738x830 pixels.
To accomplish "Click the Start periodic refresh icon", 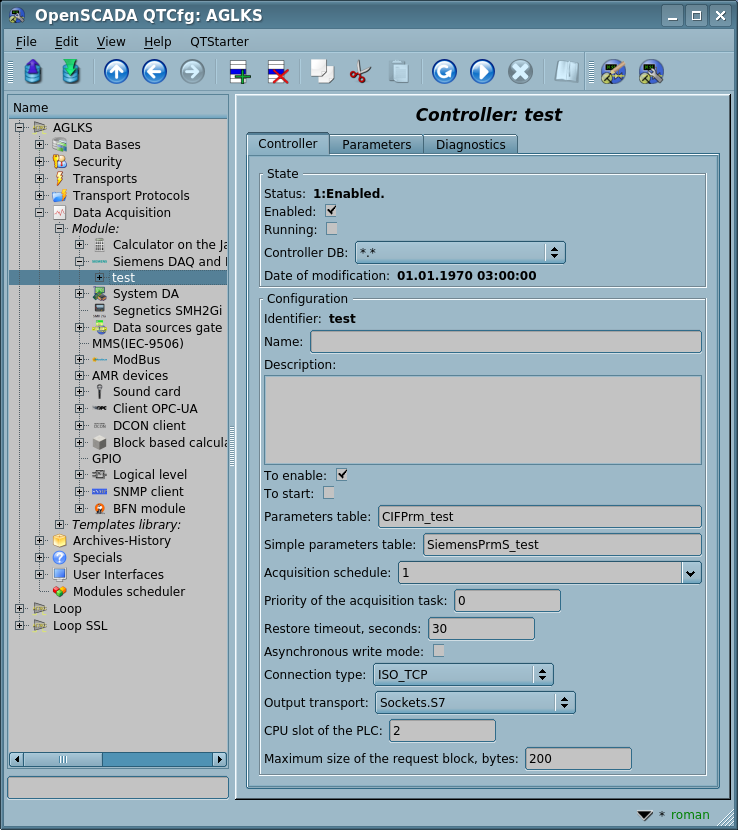I will [482, 71].
